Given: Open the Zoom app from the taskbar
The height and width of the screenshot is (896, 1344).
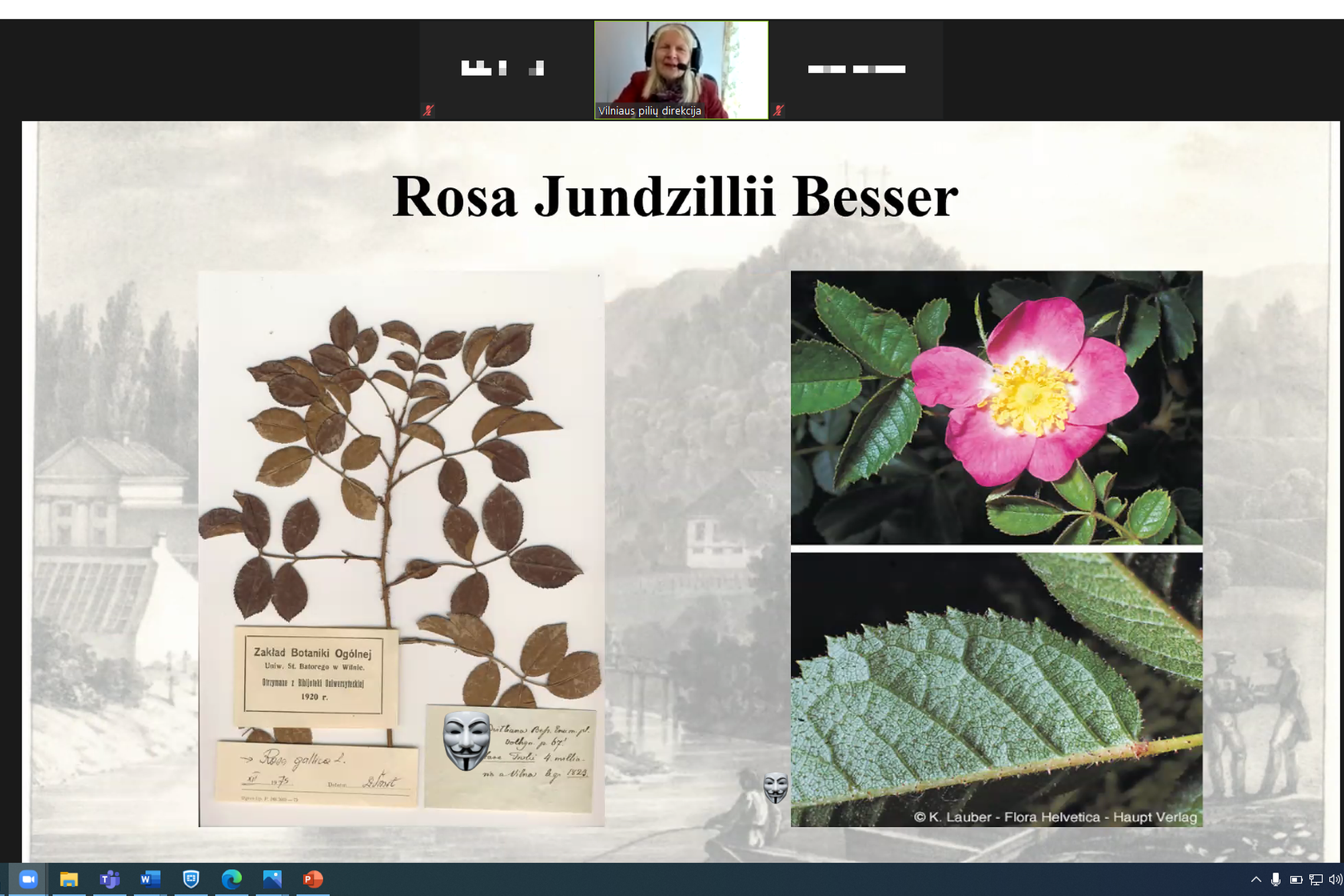Looking at the screenshot, I should tap(28, 879).
